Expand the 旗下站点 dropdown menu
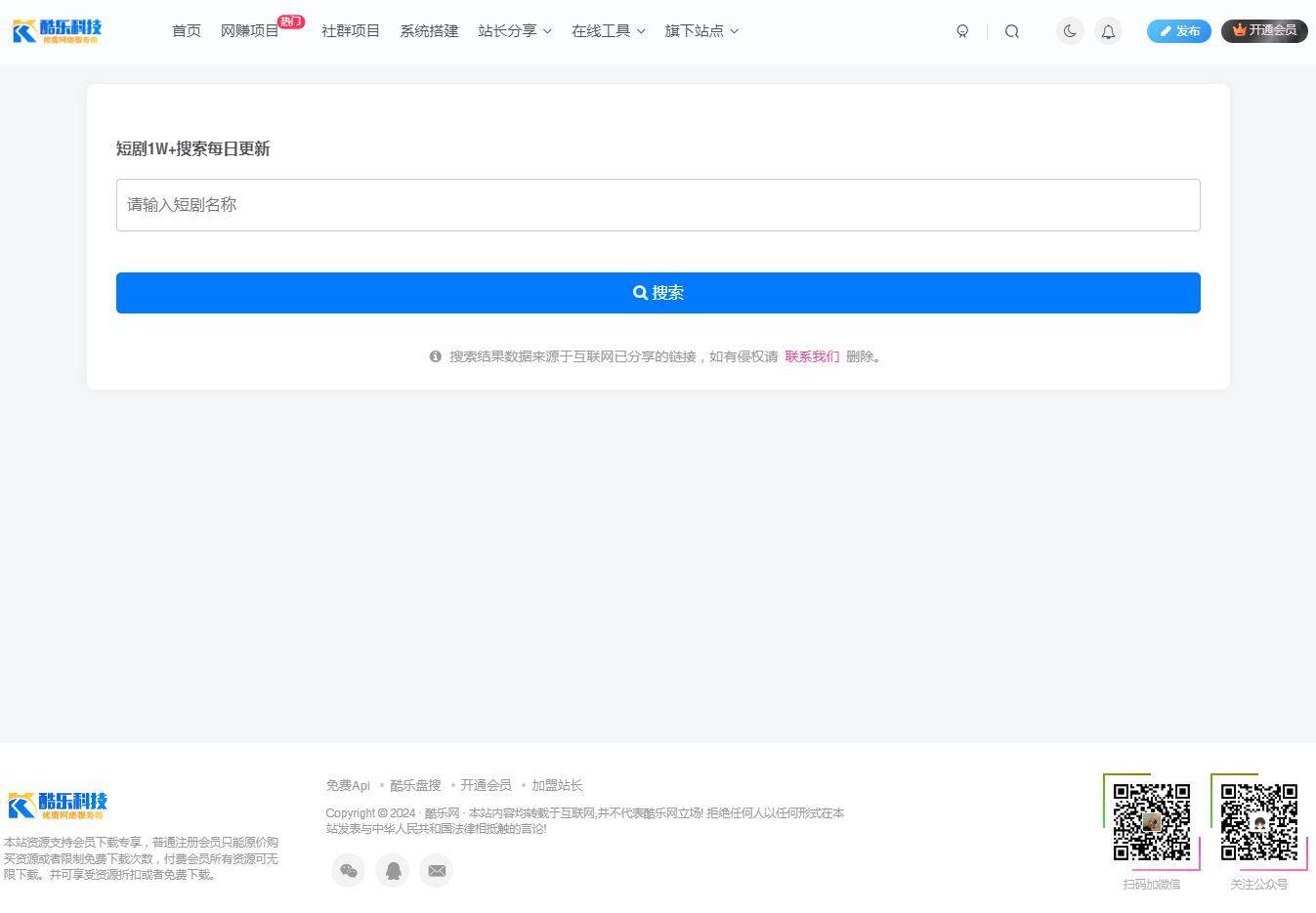 [x=701, y=31]
